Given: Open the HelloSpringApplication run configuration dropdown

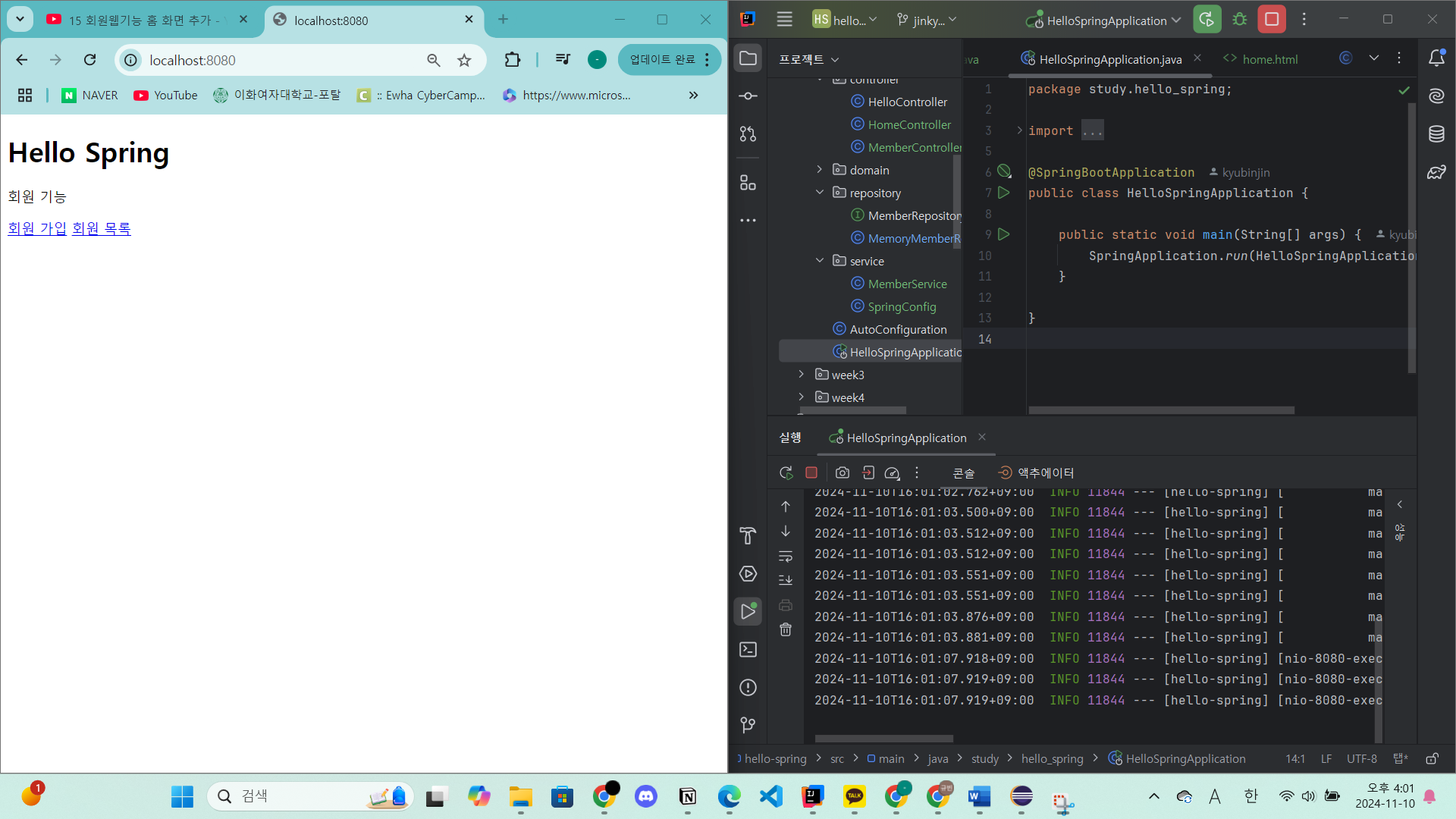Looking at the screenshot, I should point(1103,20).
